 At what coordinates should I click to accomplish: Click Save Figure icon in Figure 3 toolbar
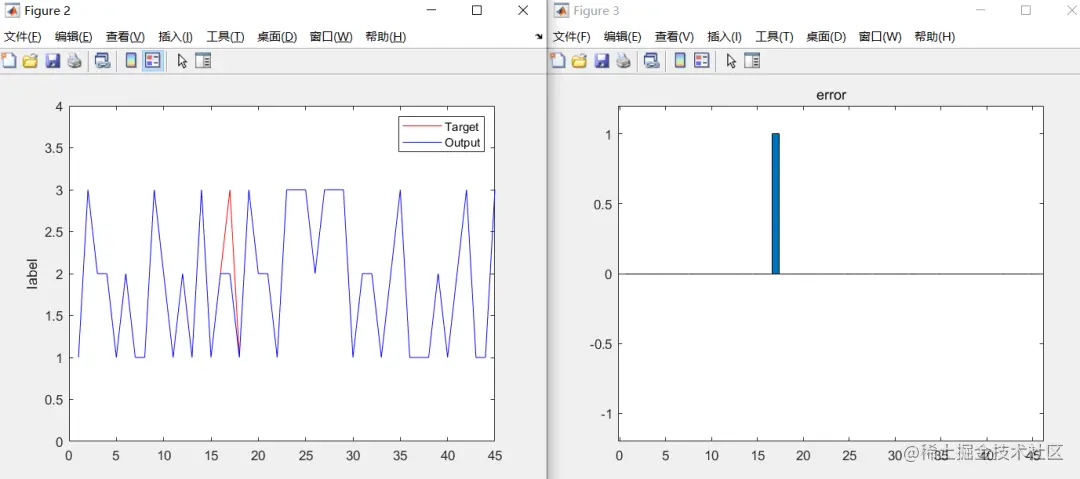pos(601,61)
